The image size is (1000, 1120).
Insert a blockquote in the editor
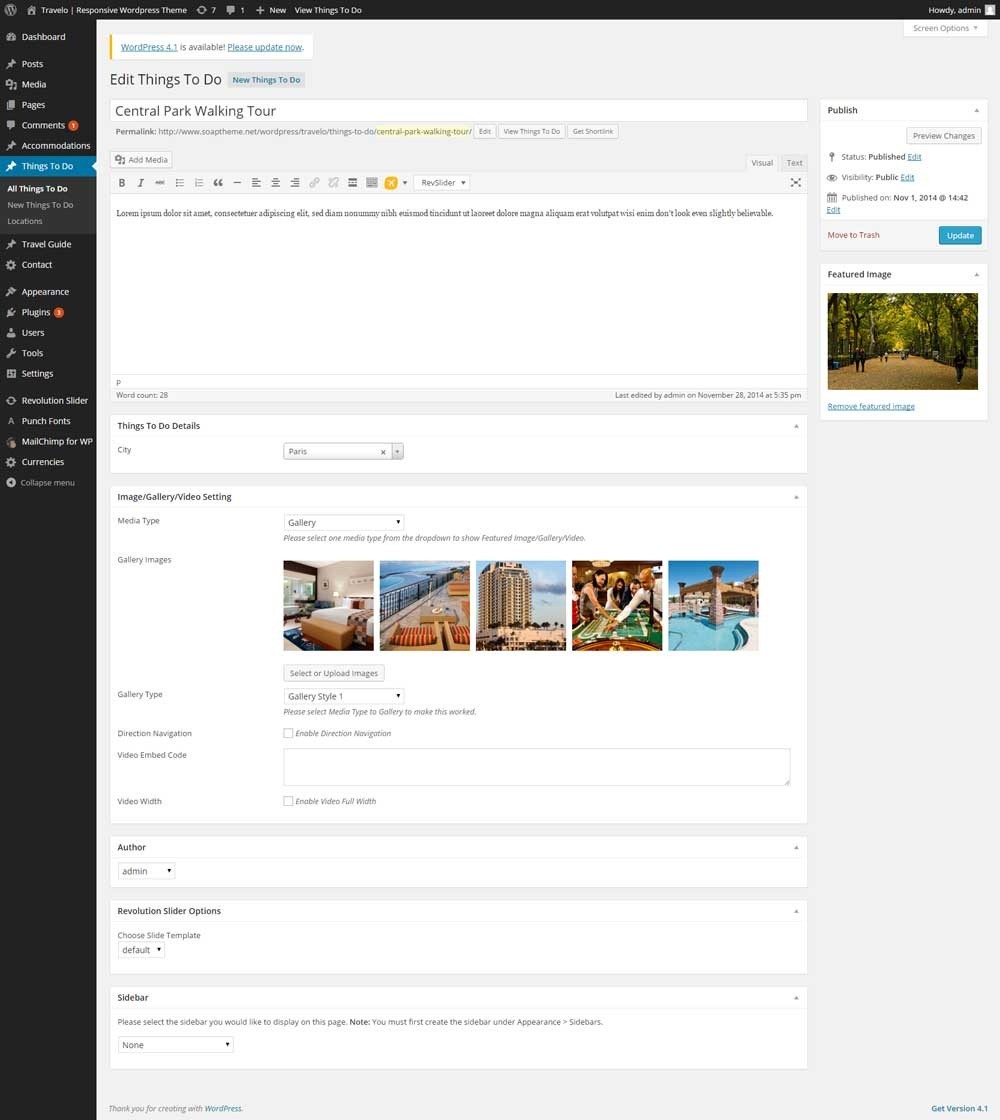tap(218, 183)
